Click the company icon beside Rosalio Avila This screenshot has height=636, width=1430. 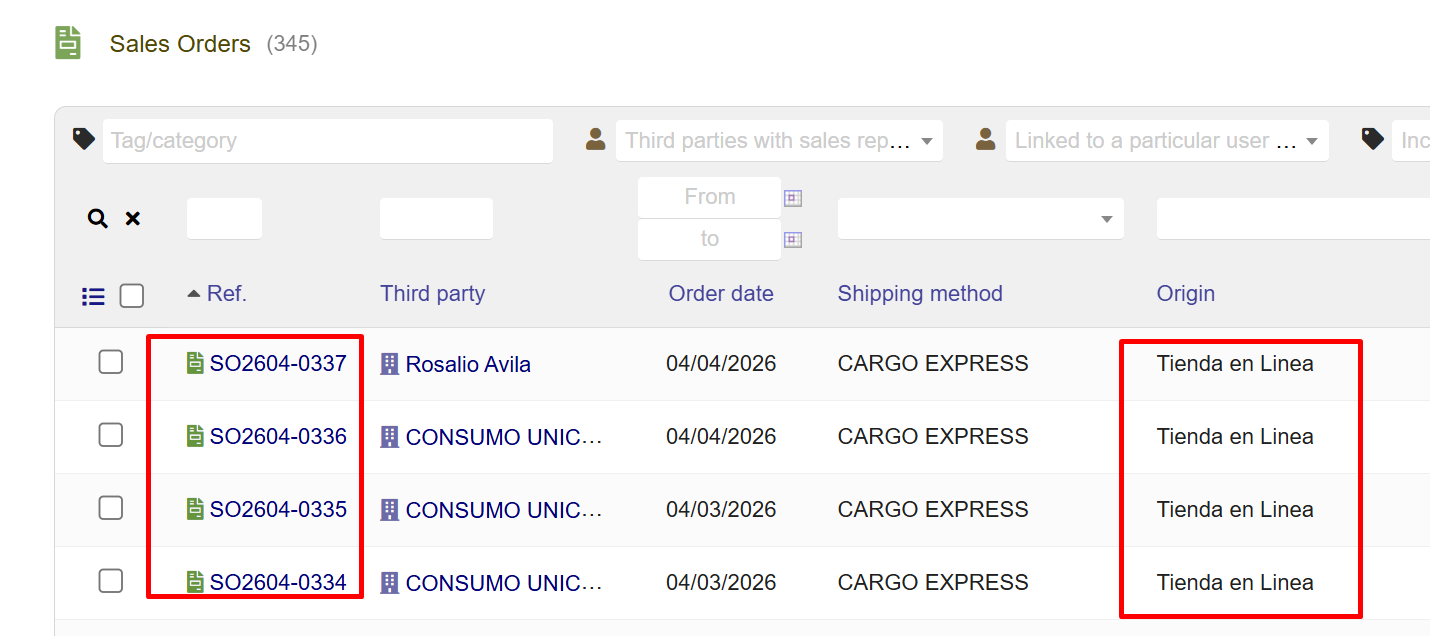[390, 364]
